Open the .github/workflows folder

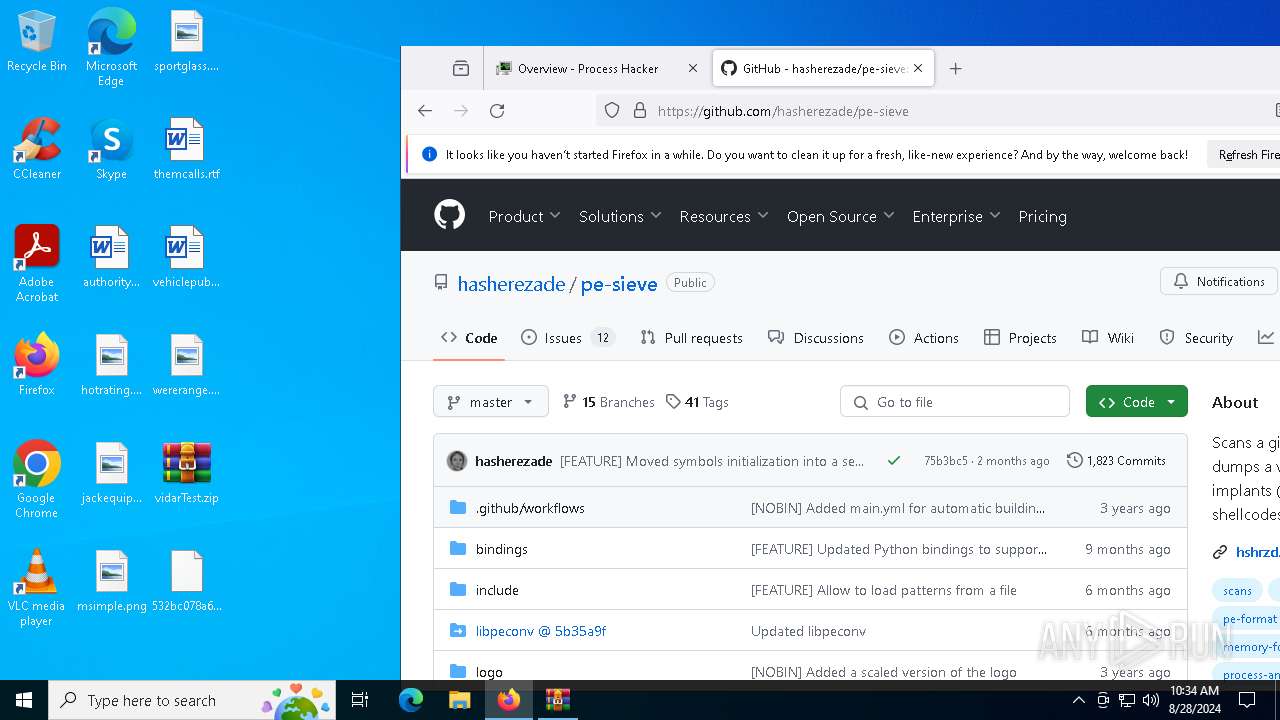pos(530,508)
